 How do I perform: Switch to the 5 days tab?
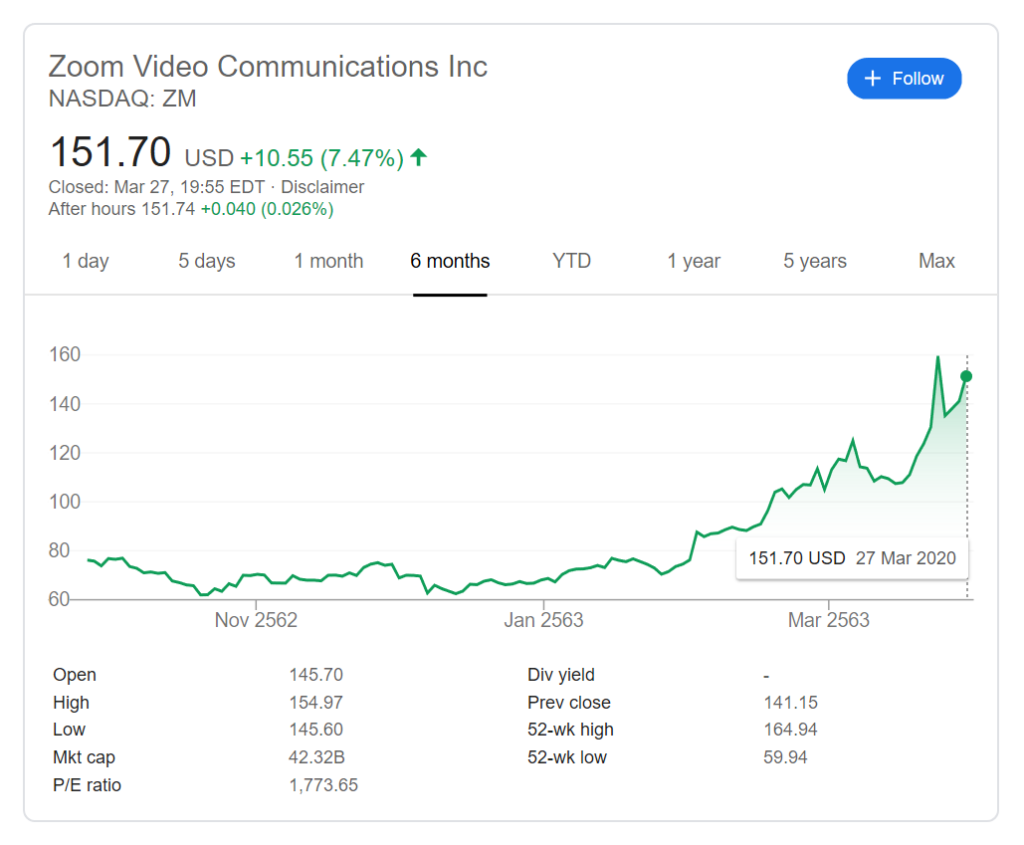pyautogui.click(x=207, y=261)
